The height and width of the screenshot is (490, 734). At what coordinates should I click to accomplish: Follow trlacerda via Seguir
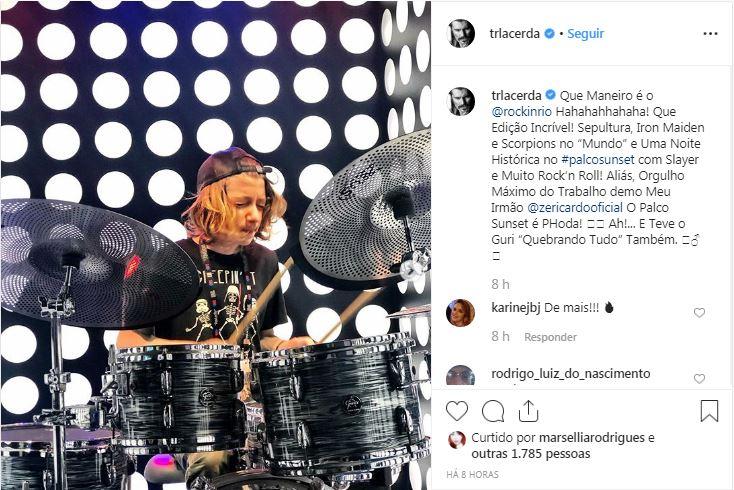point(585,34)
